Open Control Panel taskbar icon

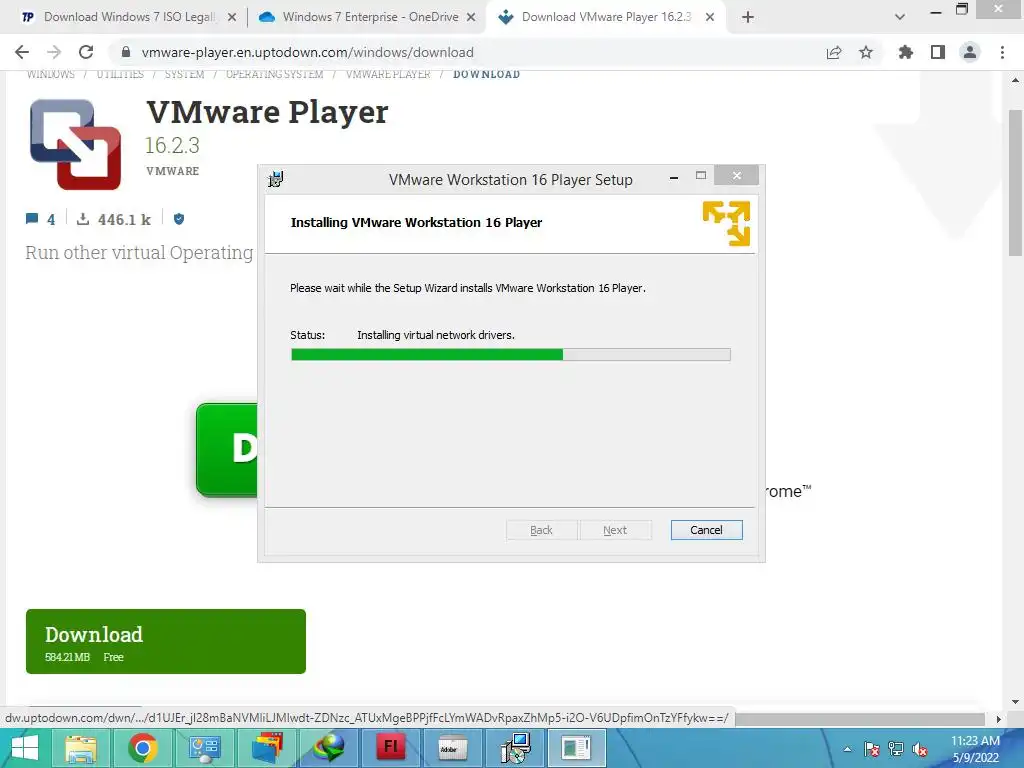tap(204, 748)
